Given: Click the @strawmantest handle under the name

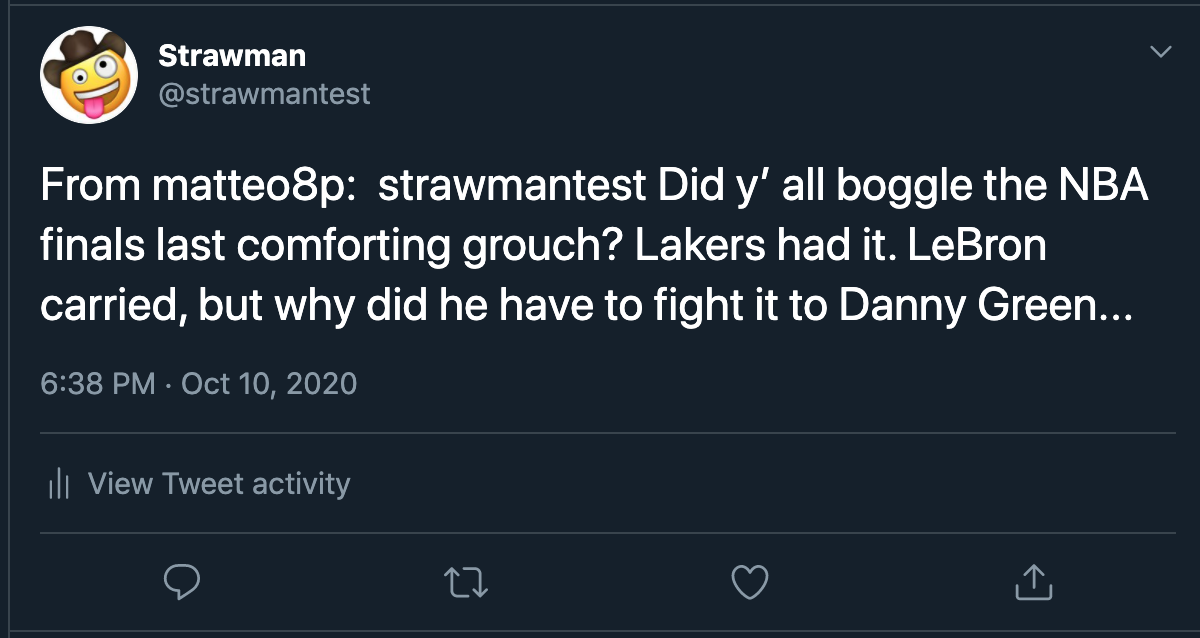Looking at the screenshot, I should coord(264,94).
